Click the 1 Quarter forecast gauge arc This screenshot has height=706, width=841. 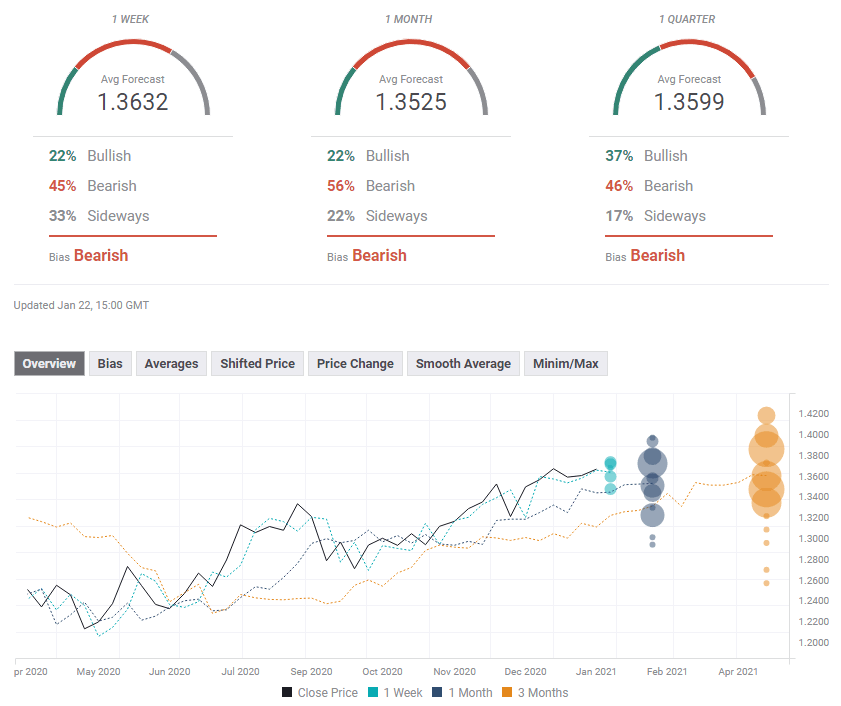click(689, 46)
